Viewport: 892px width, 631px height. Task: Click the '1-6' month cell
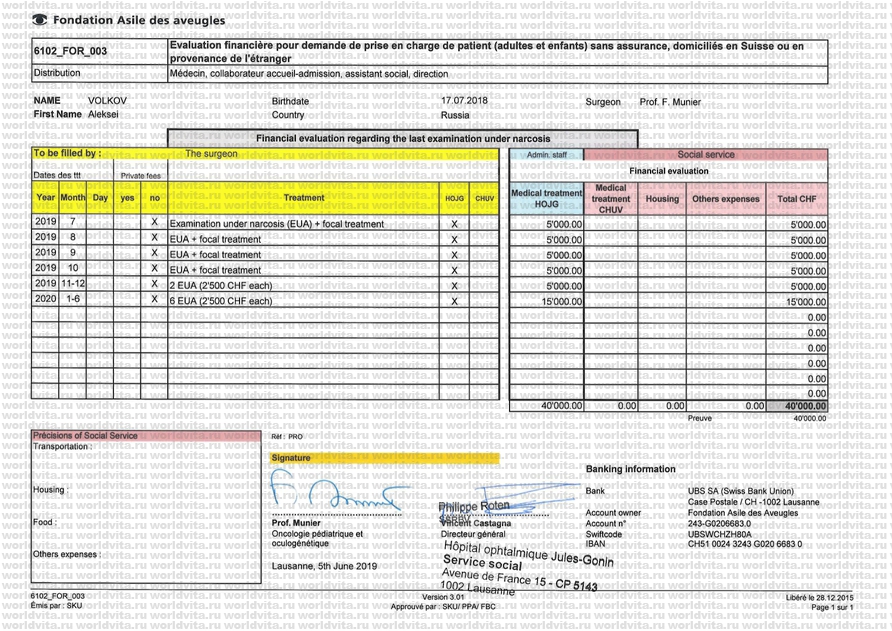[73, 299]
